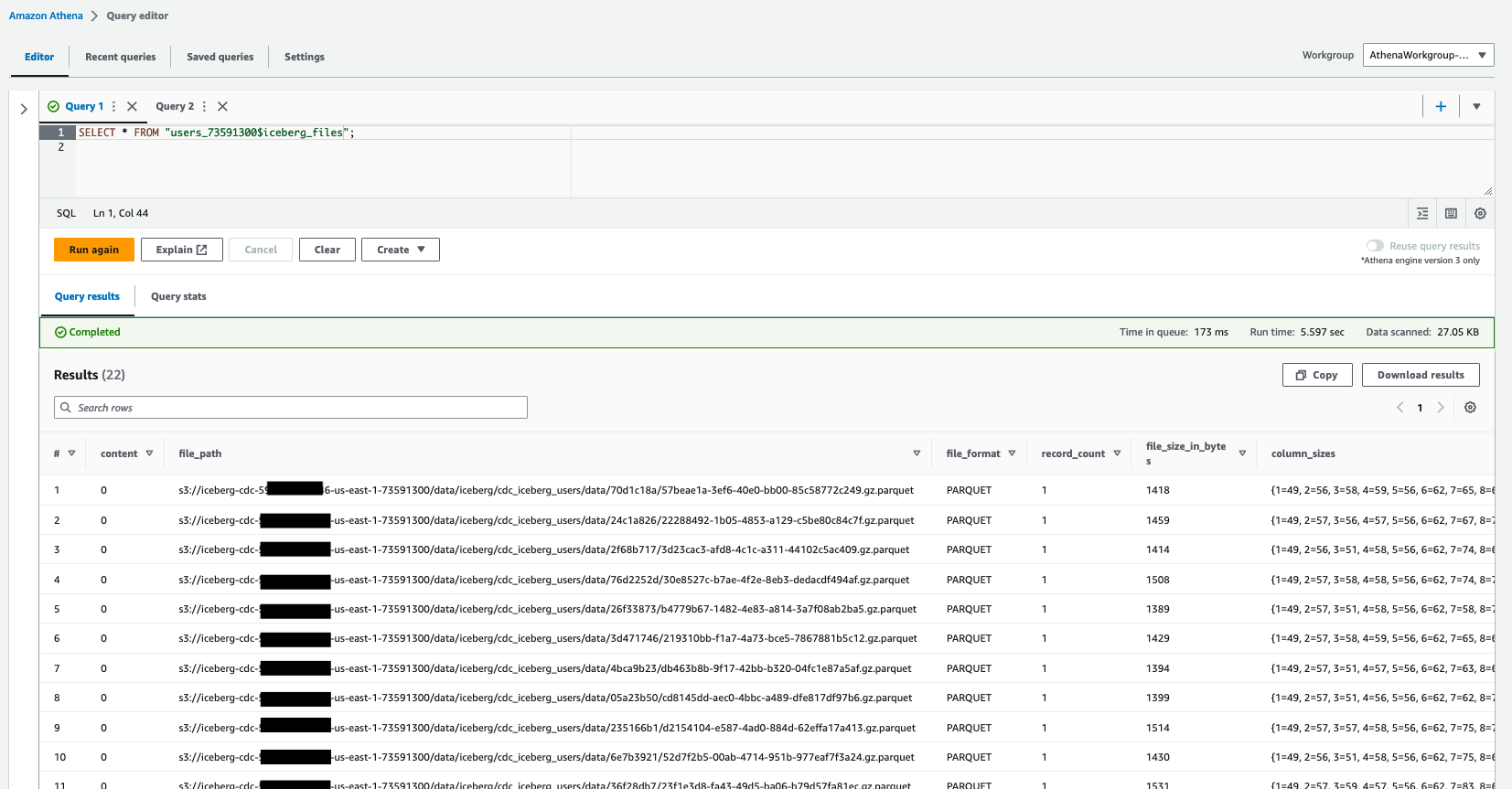This screenshot has width=1512, height=789.
Task: Click file path ending 7867881b5c12.gz.parquet
Action: pos(548,638)
